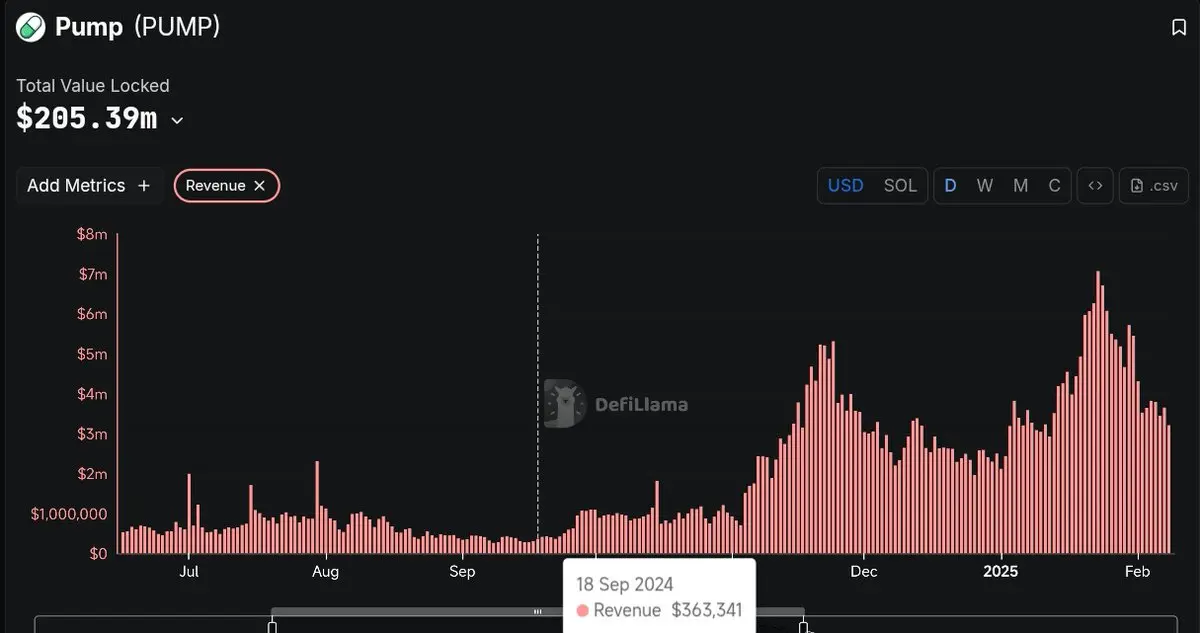Click the Sep x-axis label
Viewport: 1200px width, 633px height.
(x=462, y=572)
